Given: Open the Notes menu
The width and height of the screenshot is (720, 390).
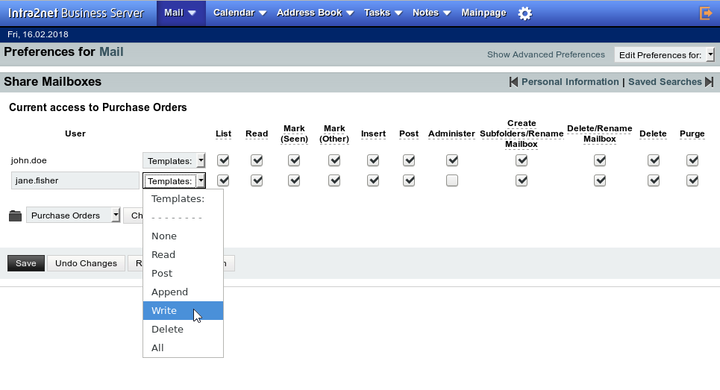Looking at the screenshot, I should 431,13.
